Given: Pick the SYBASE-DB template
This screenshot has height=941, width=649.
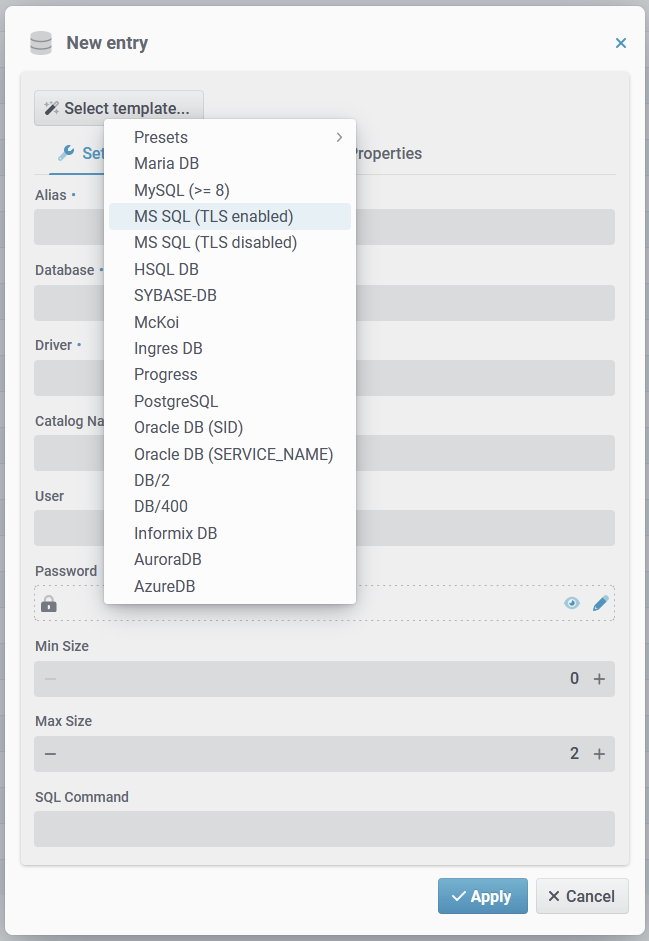Looking at the screenshot, I should click(x=230, y=296).
